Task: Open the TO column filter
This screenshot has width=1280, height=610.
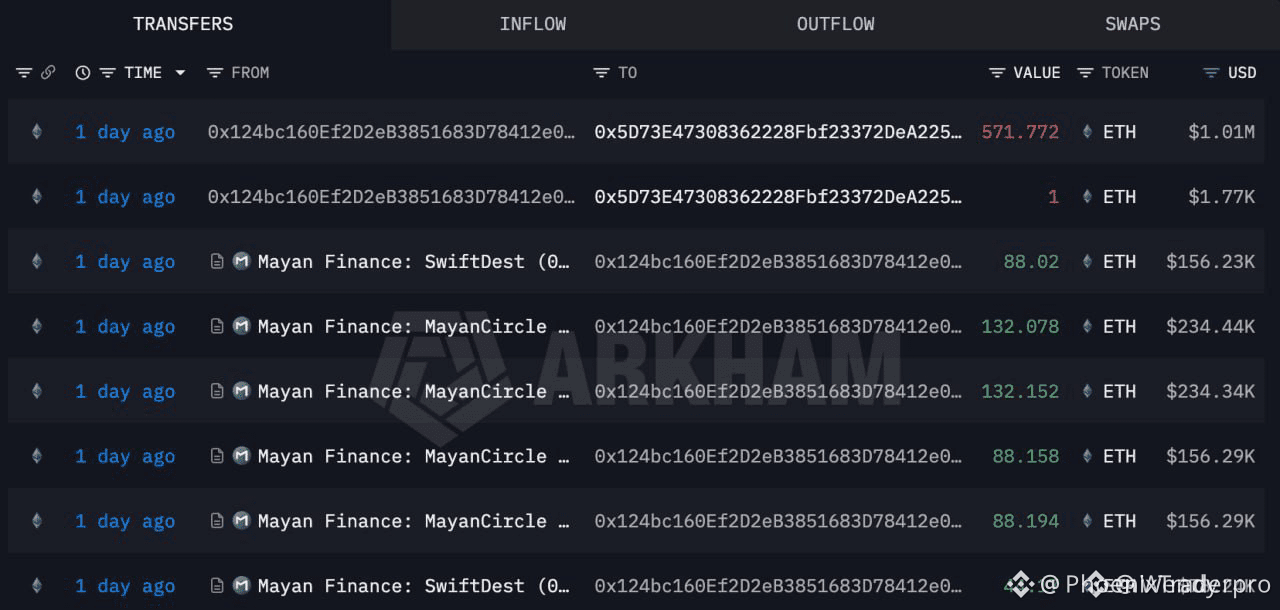Action: pos(601,73)
